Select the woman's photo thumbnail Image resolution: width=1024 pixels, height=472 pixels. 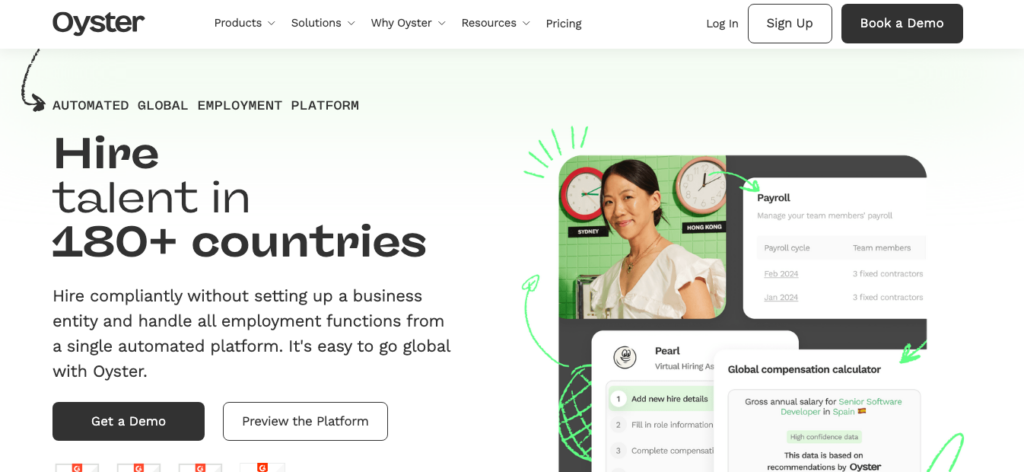click(643, 237)
